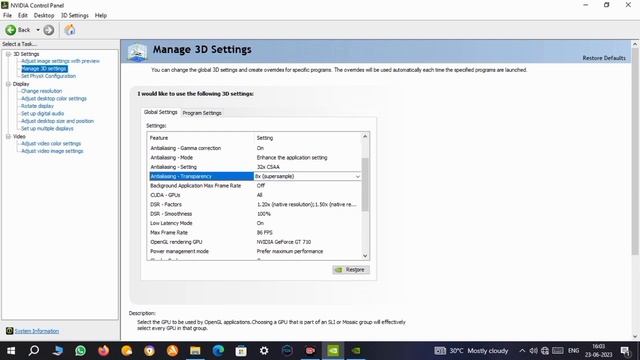Viewport: 640px width, 360px height.
Task: Select the CUDA - GPUs row
Action: point(255,195)
